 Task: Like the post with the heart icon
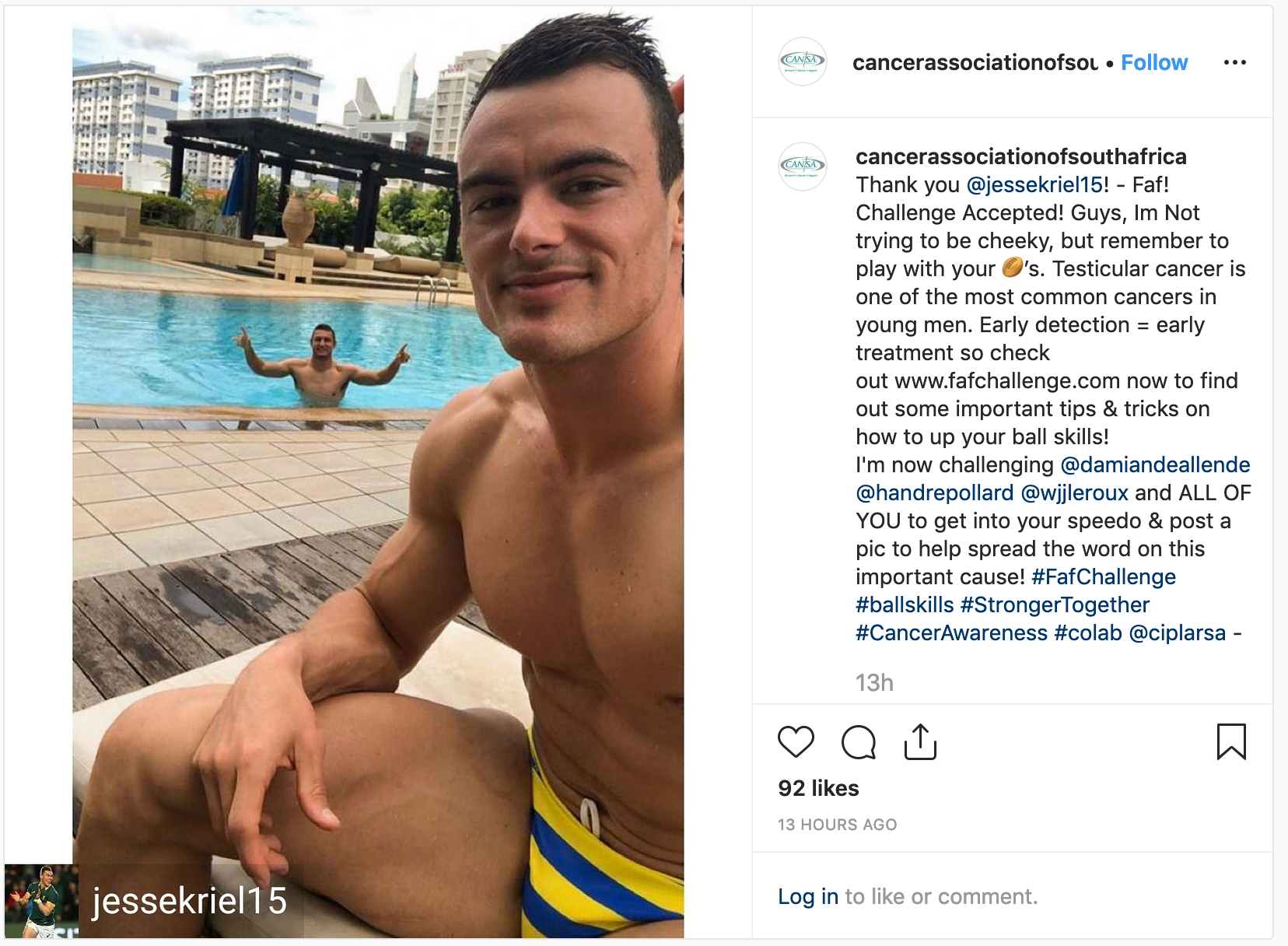(x=796, y=741)
